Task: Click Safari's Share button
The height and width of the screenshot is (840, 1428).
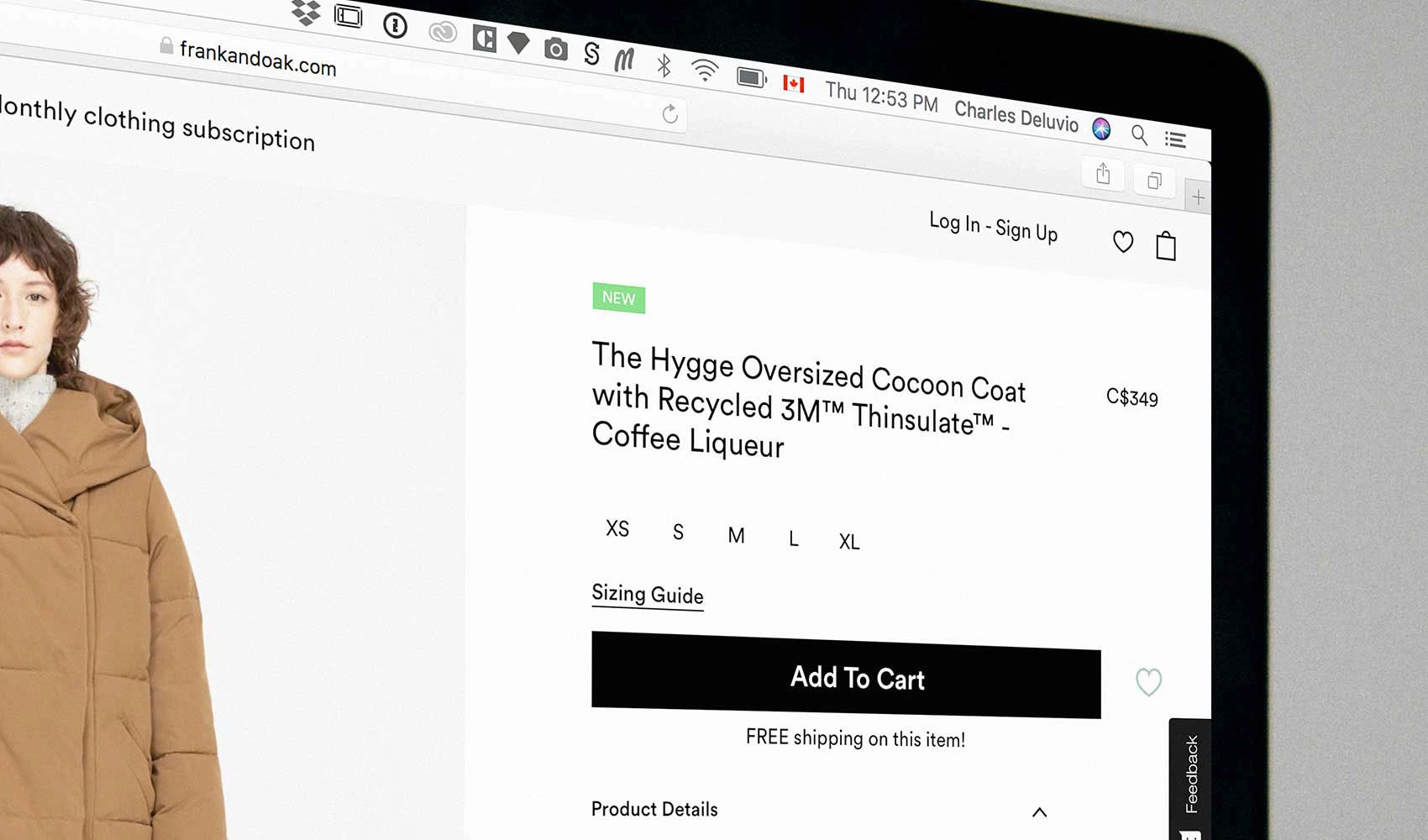Action: point(1104,175)
